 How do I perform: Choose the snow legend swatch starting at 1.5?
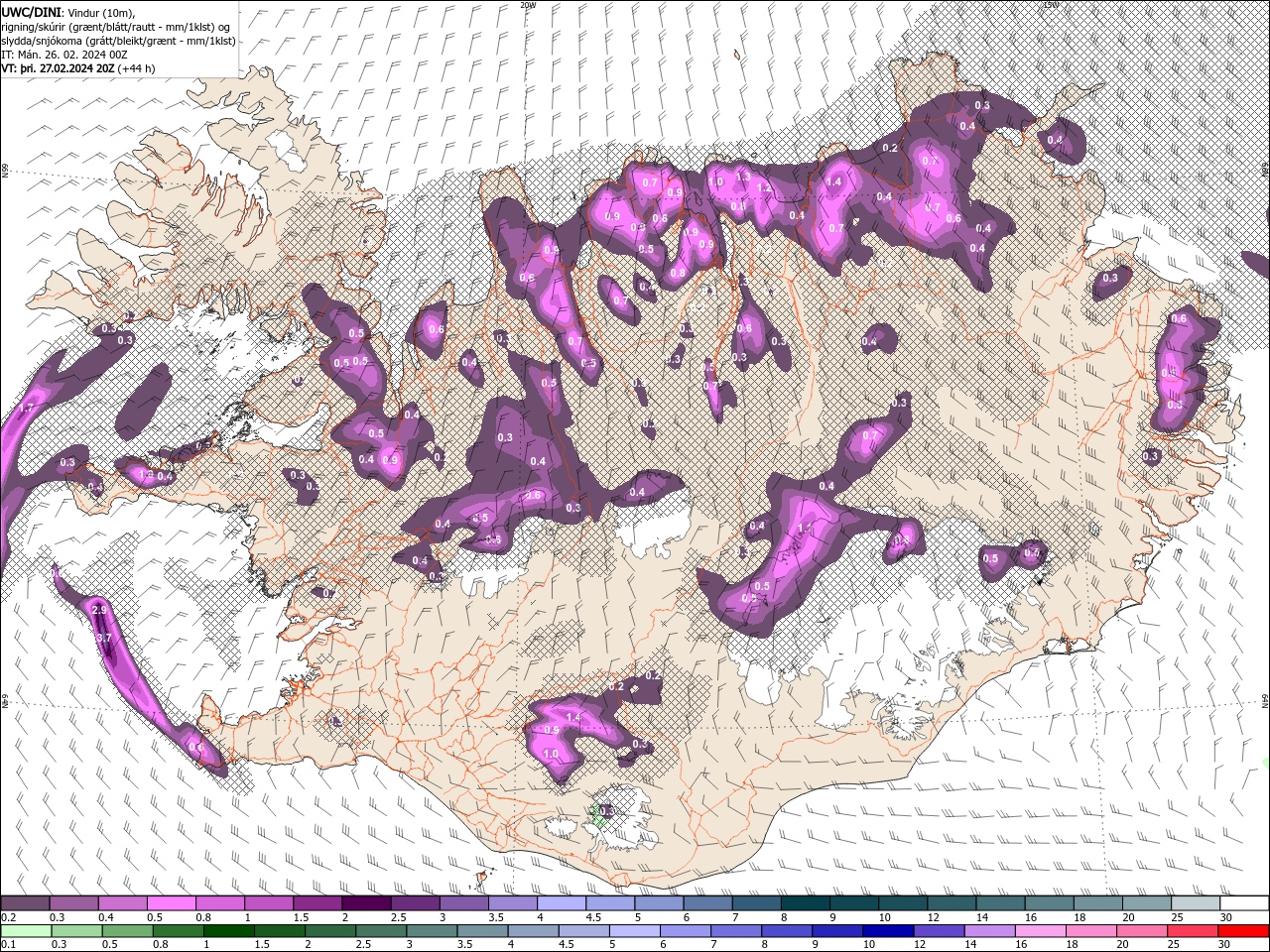317,903
